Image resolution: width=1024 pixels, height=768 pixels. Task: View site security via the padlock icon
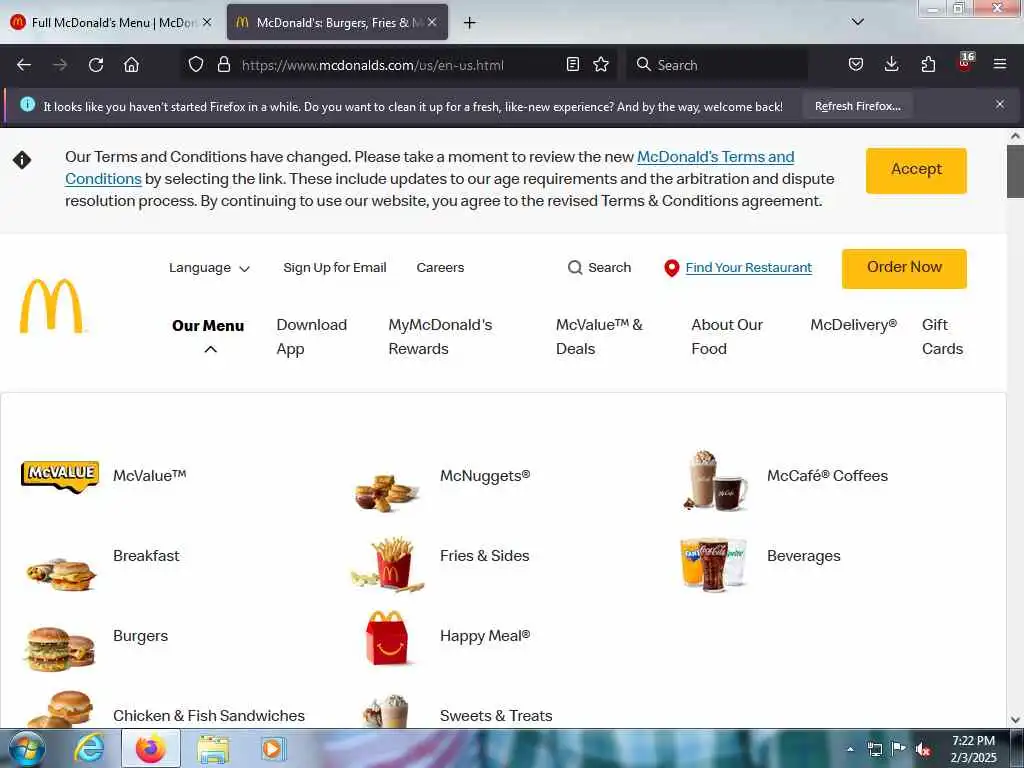(x=224, y=65)
